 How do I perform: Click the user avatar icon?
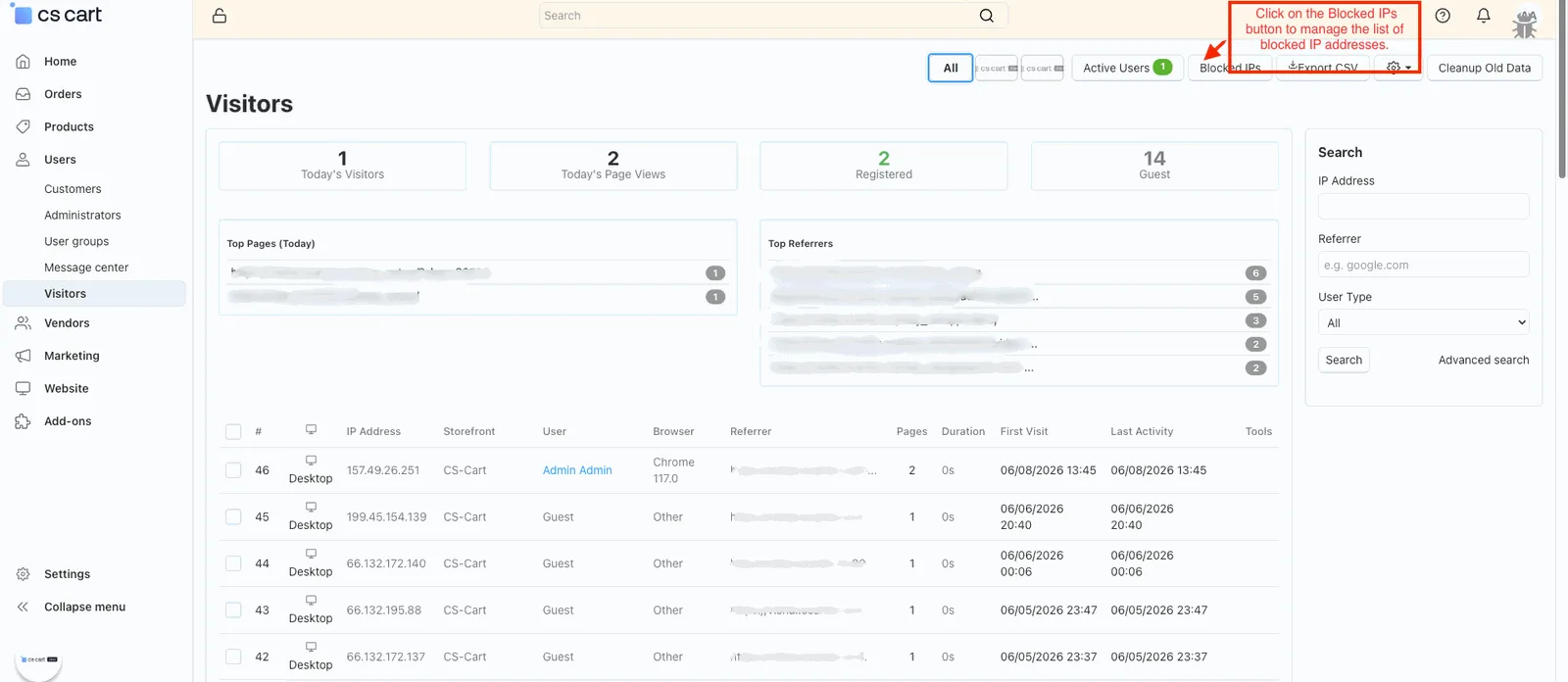1525,23
